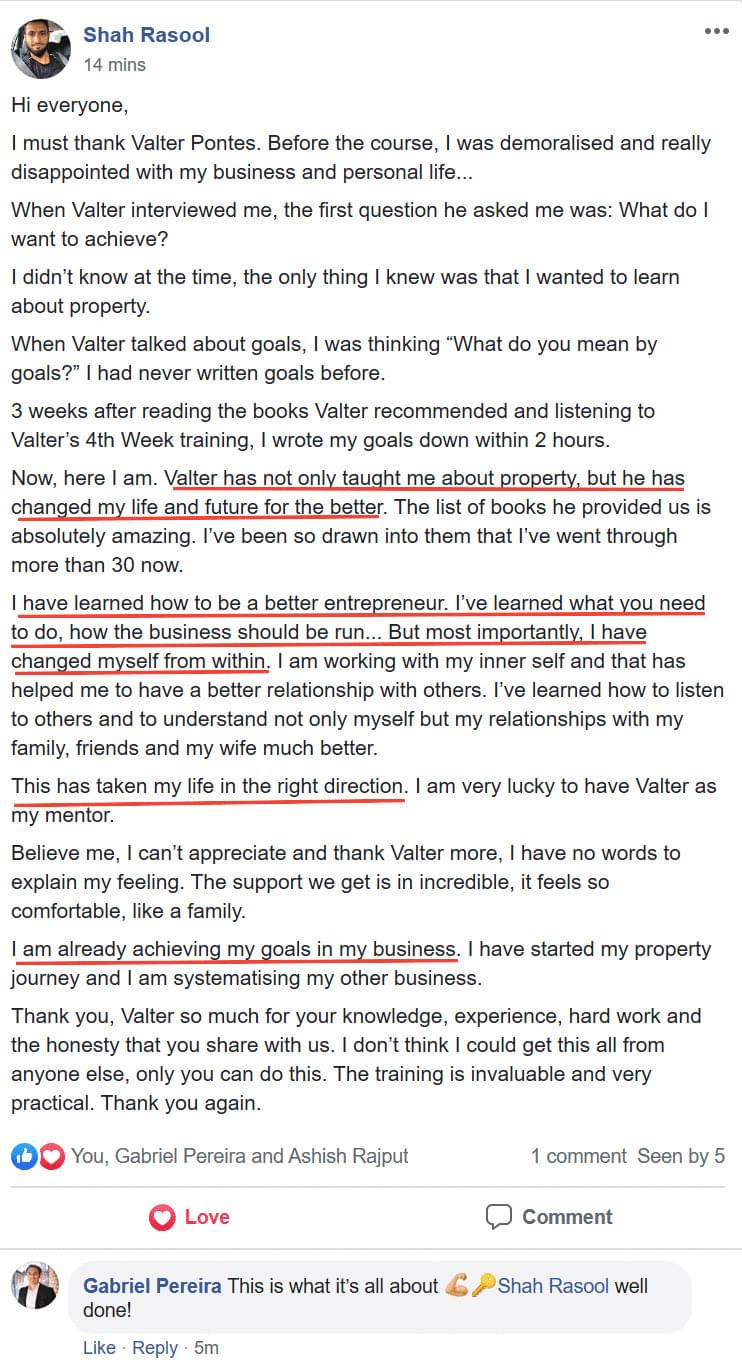This screenshot has width=742, height=1369.
Task: View who reacted: You, Gabriel Pereira and Ashish Rajput
Action: (x=240, y=1156)
